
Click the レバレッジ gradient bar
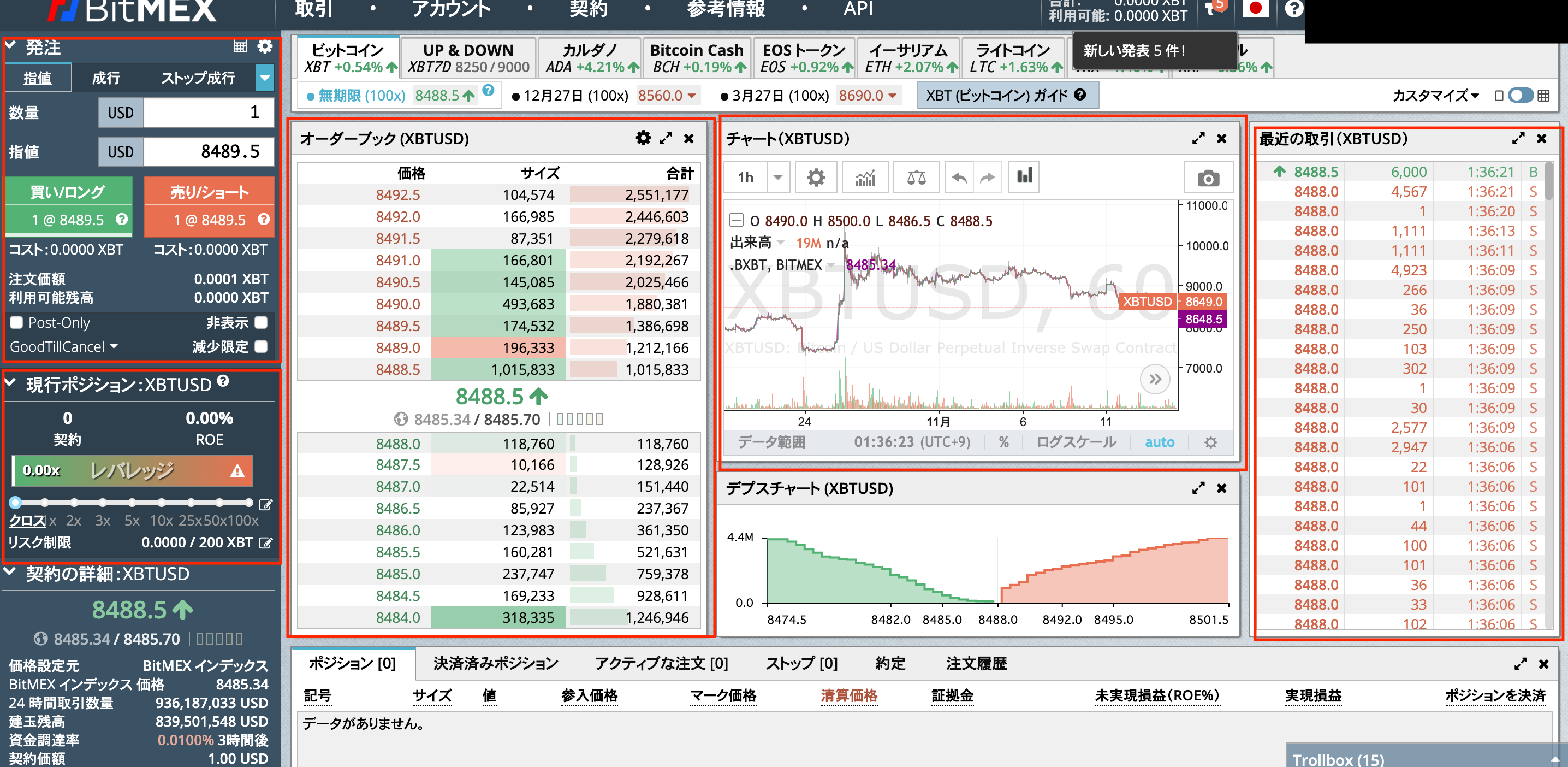(x=132, y=470)
